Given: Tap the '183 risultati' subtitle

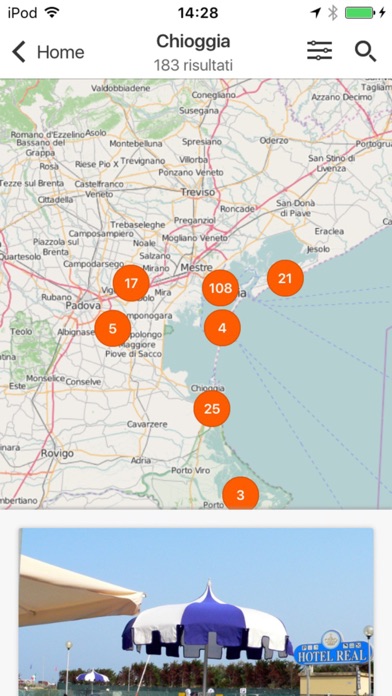Looking at the screenshot, I should tap(193, 65).
